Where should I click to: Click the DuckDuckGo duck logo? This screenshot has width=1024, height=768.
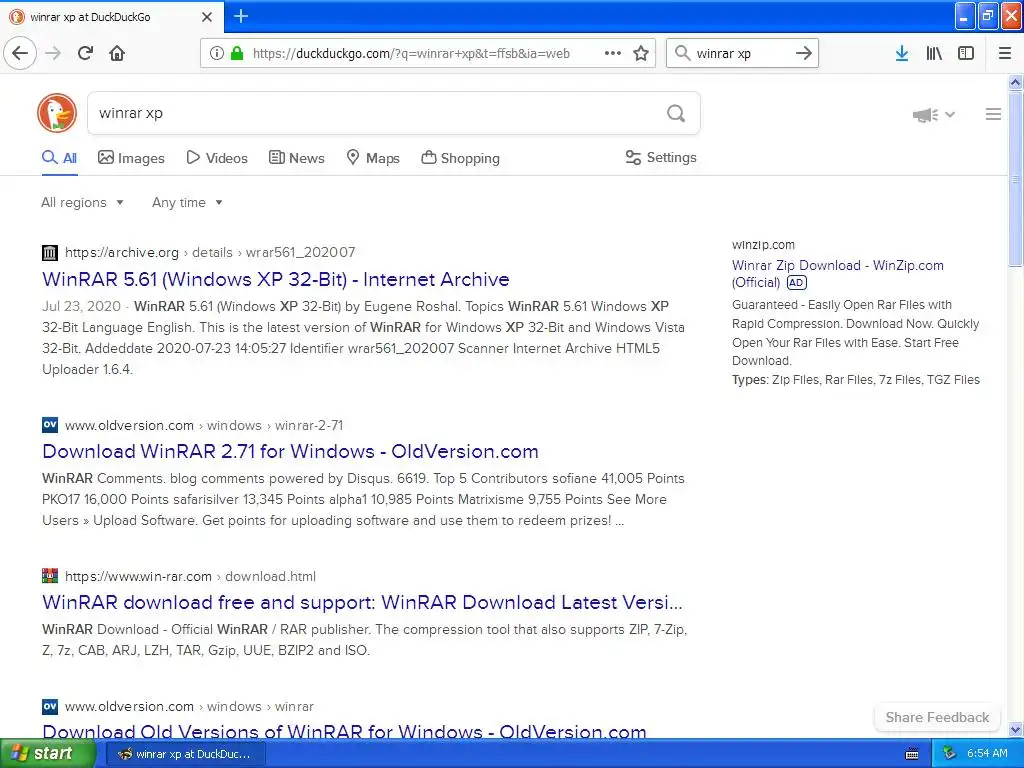57,113
